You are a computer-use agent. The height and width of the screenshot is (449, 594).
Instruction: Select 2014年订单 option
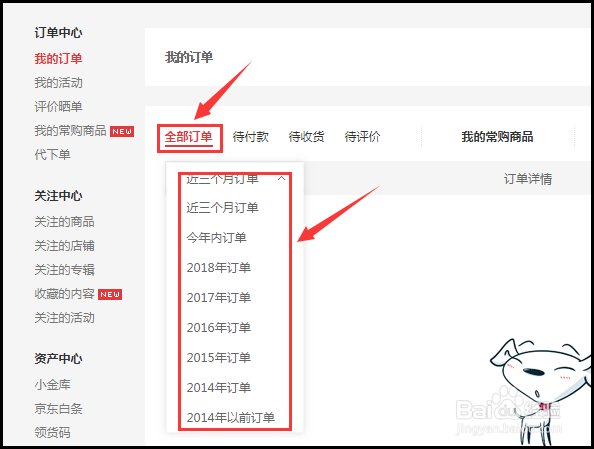(x=219, y=387)
